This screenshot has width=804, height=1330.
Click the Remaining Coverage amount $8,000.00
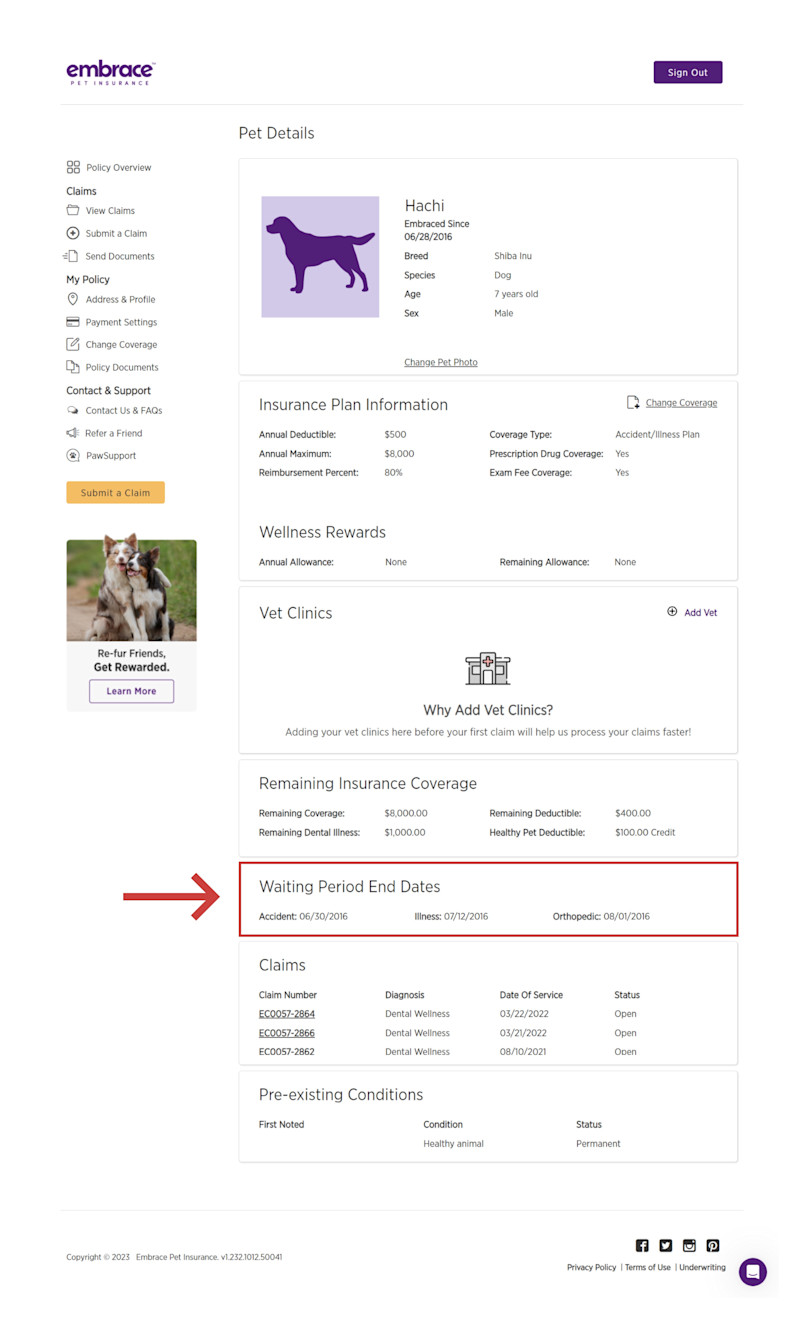[x=406, y=814]
